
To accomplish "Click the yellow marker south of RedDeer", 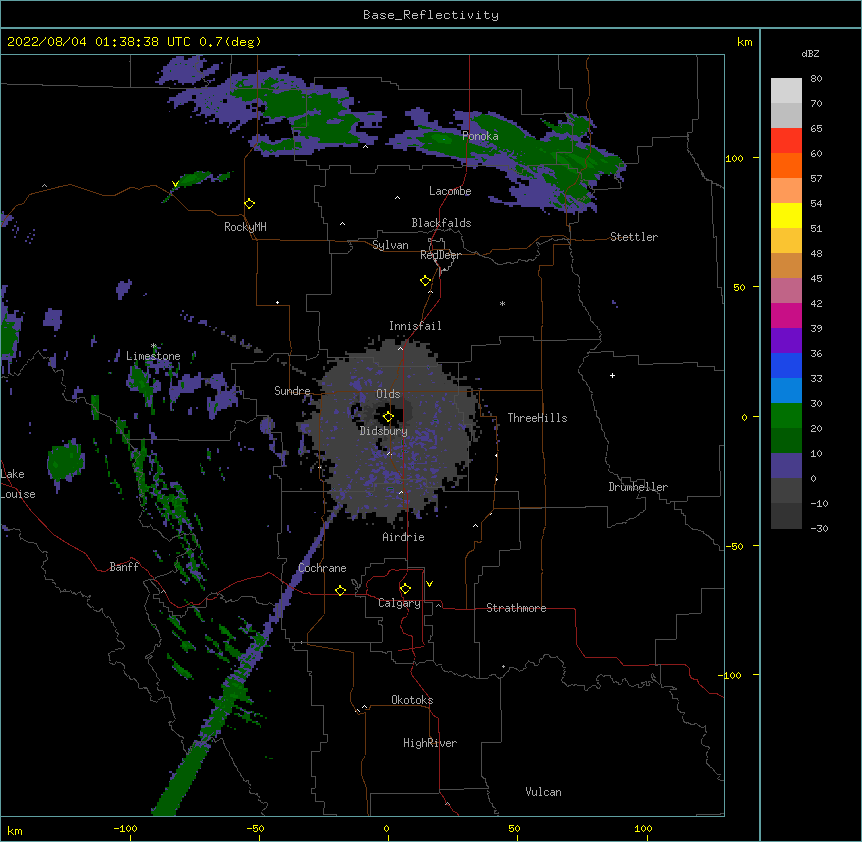I will 425,280.
